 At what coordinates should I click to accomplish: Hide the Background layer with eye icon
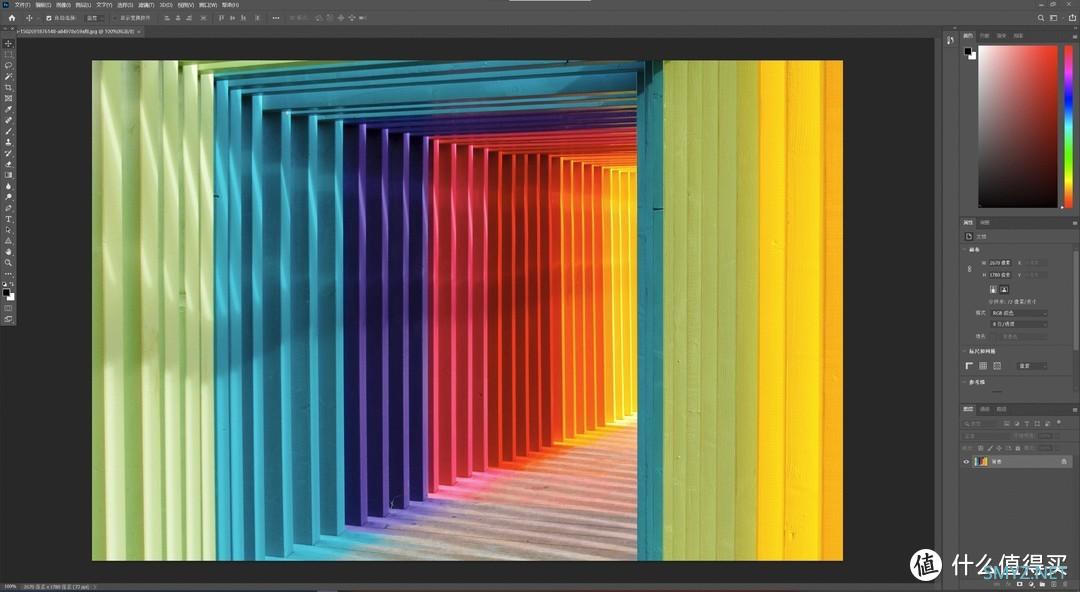[966, 461]
